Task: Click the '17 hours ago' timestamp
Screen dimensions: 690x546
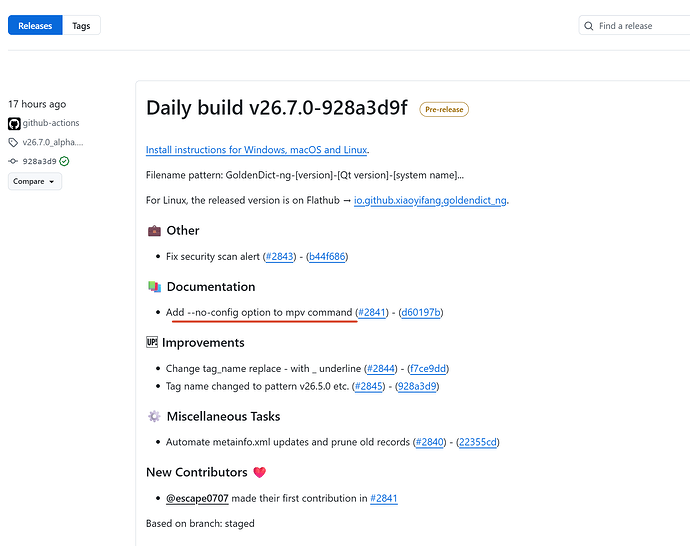Action: 37,104
